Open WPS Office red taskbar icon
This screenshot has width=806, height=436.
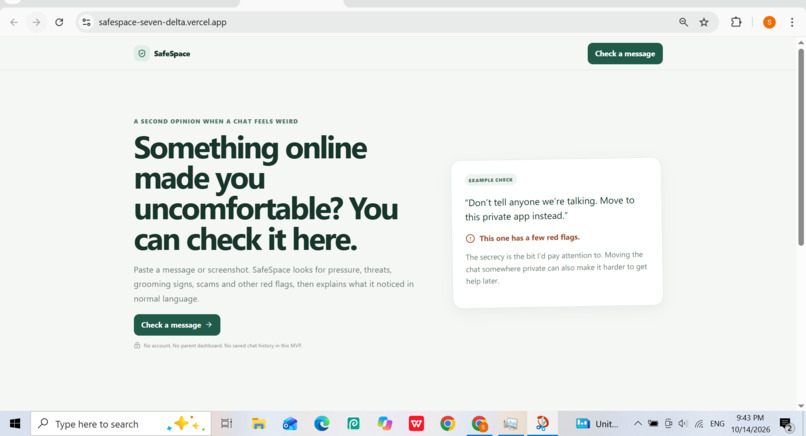[x=416, y=424]
